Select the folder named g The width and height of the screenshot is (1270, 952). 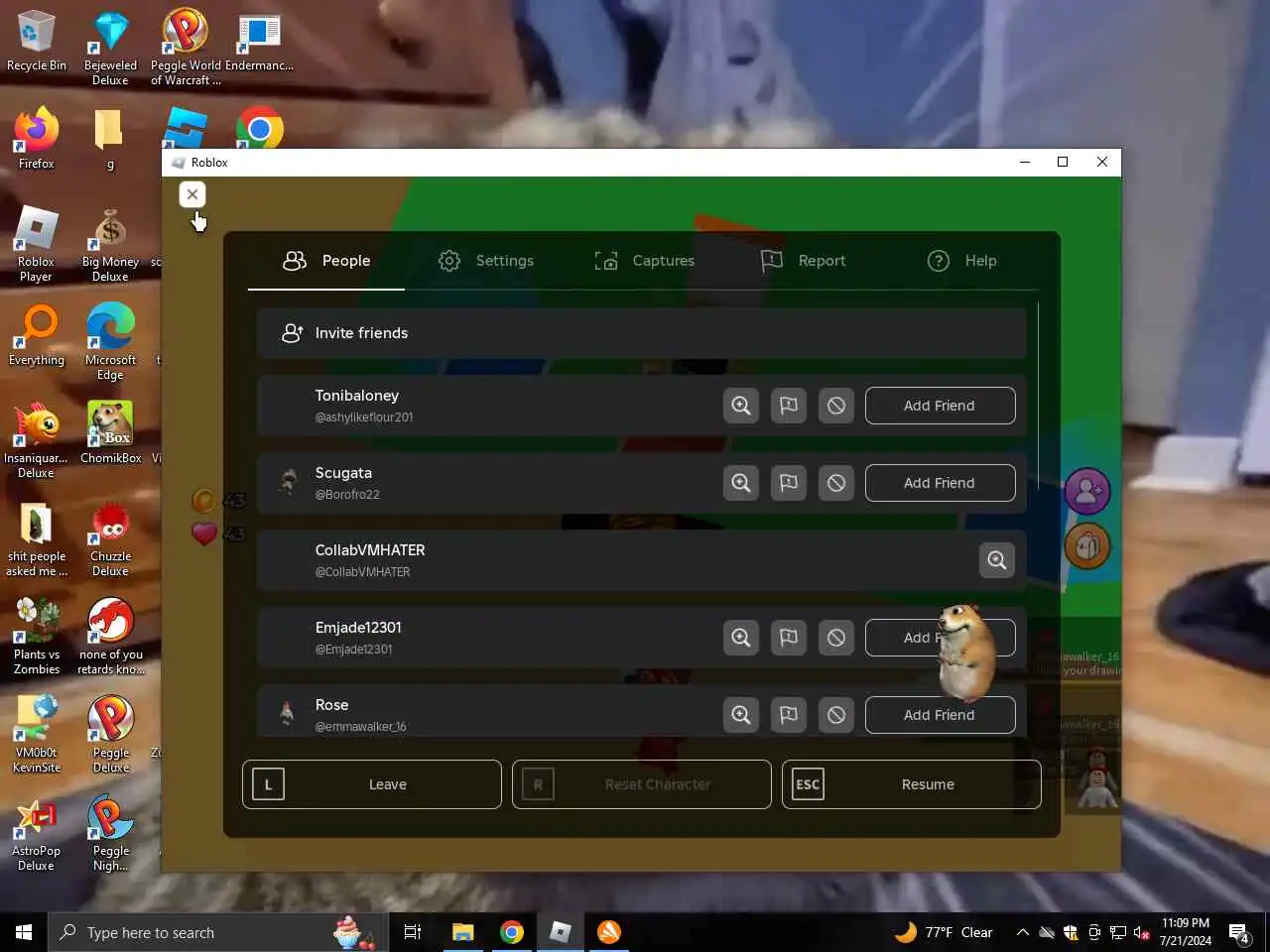[110, 139]
